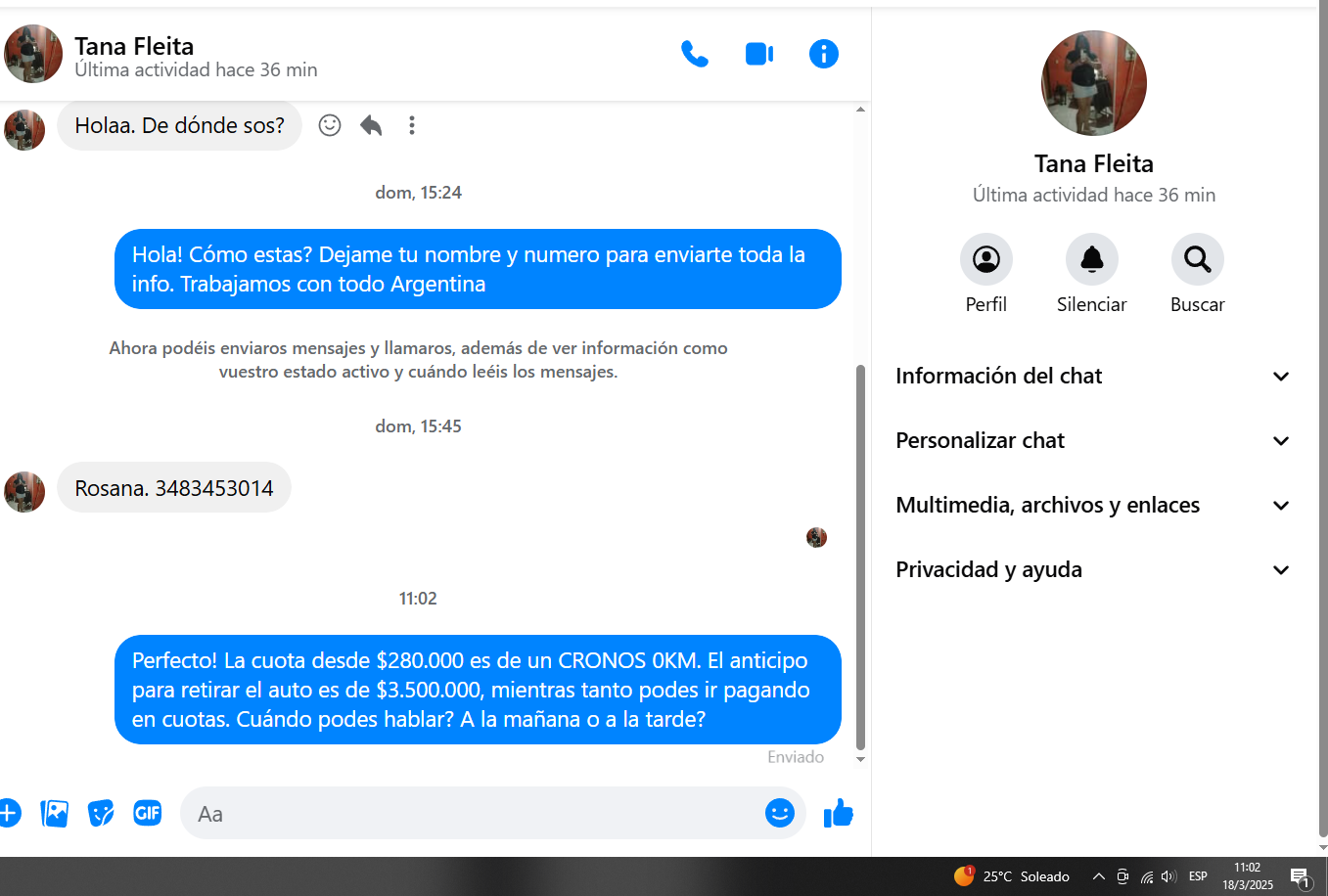React to the 'Holaa. De dónde sos?' message
The height and width of the screenshot is (896, 1328).
click(330, 125)
